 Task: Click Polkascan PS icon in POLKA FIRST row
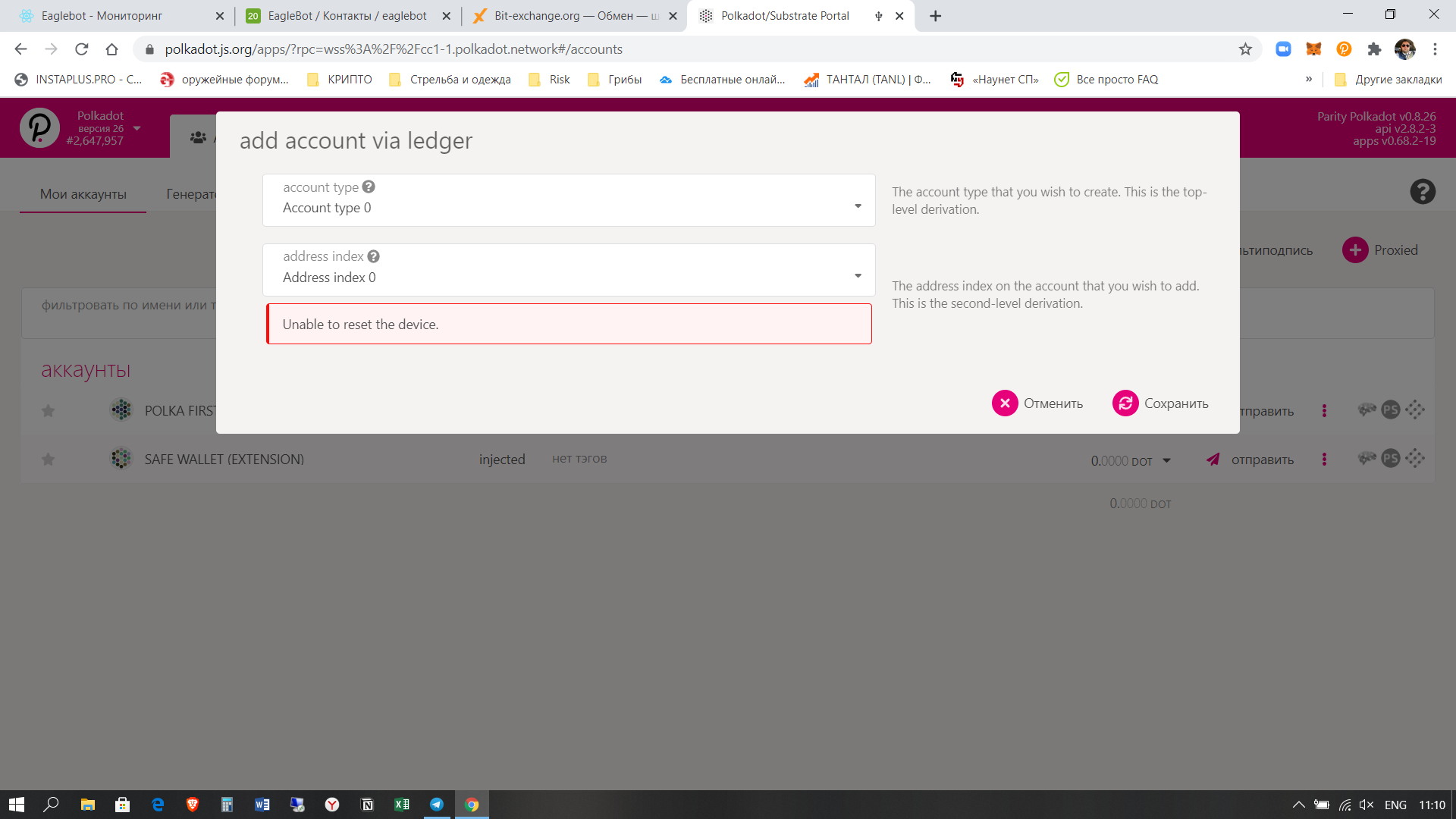[1390, 409]
